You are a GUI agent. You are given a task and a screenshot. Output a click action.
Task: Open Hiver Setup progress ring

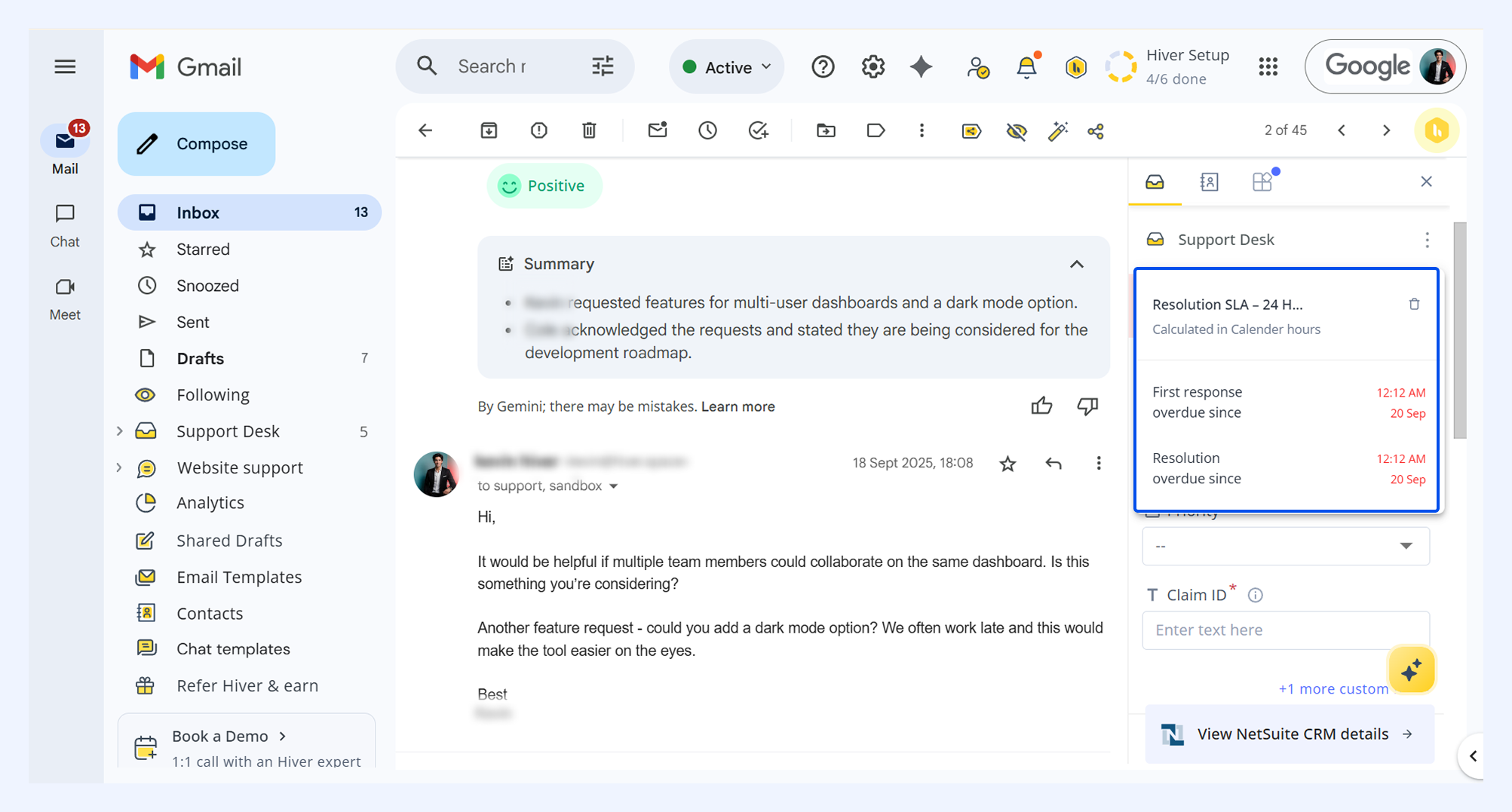click(x=1121, y=67)
